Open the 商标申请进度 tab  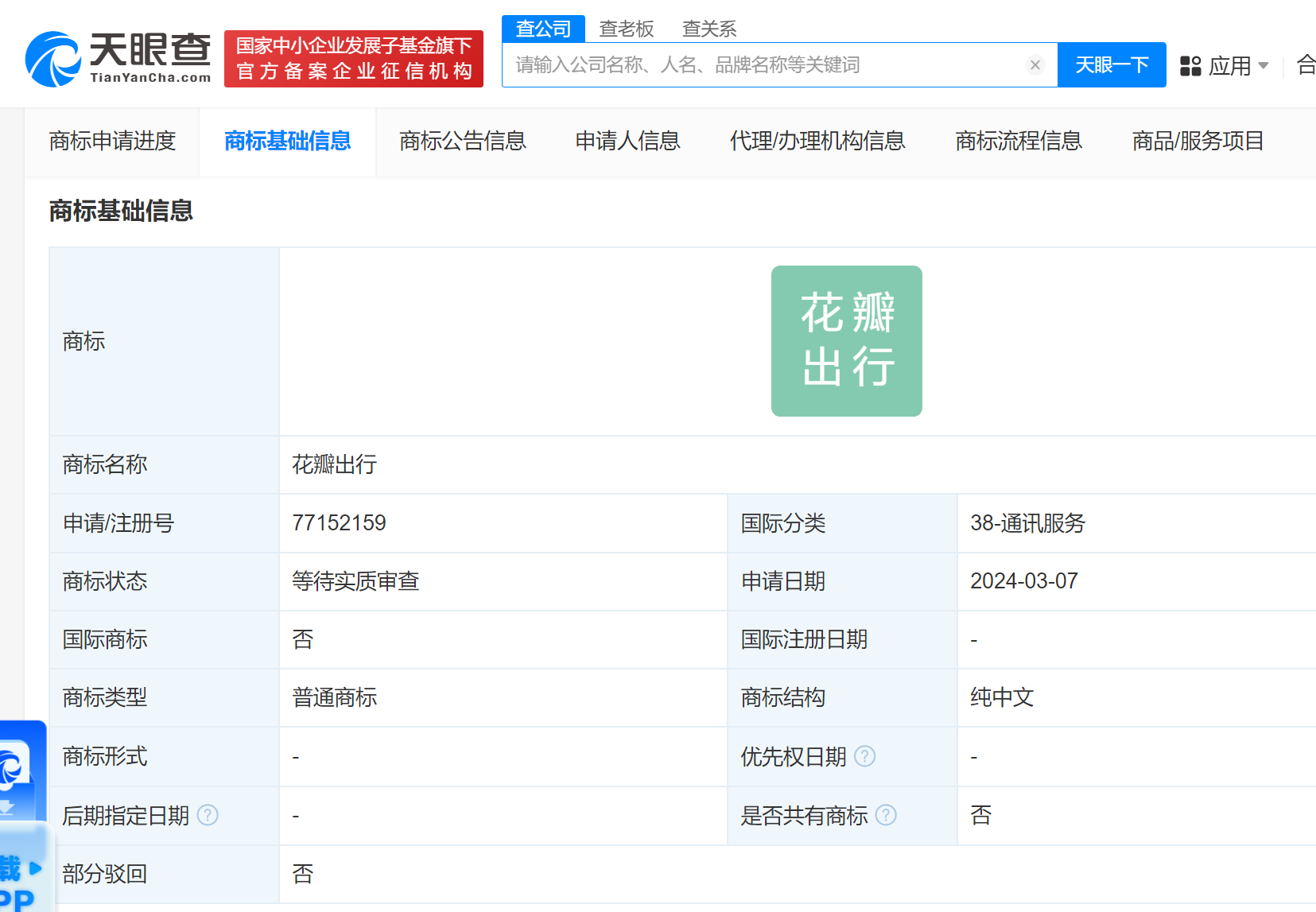(x=112, y=142)
